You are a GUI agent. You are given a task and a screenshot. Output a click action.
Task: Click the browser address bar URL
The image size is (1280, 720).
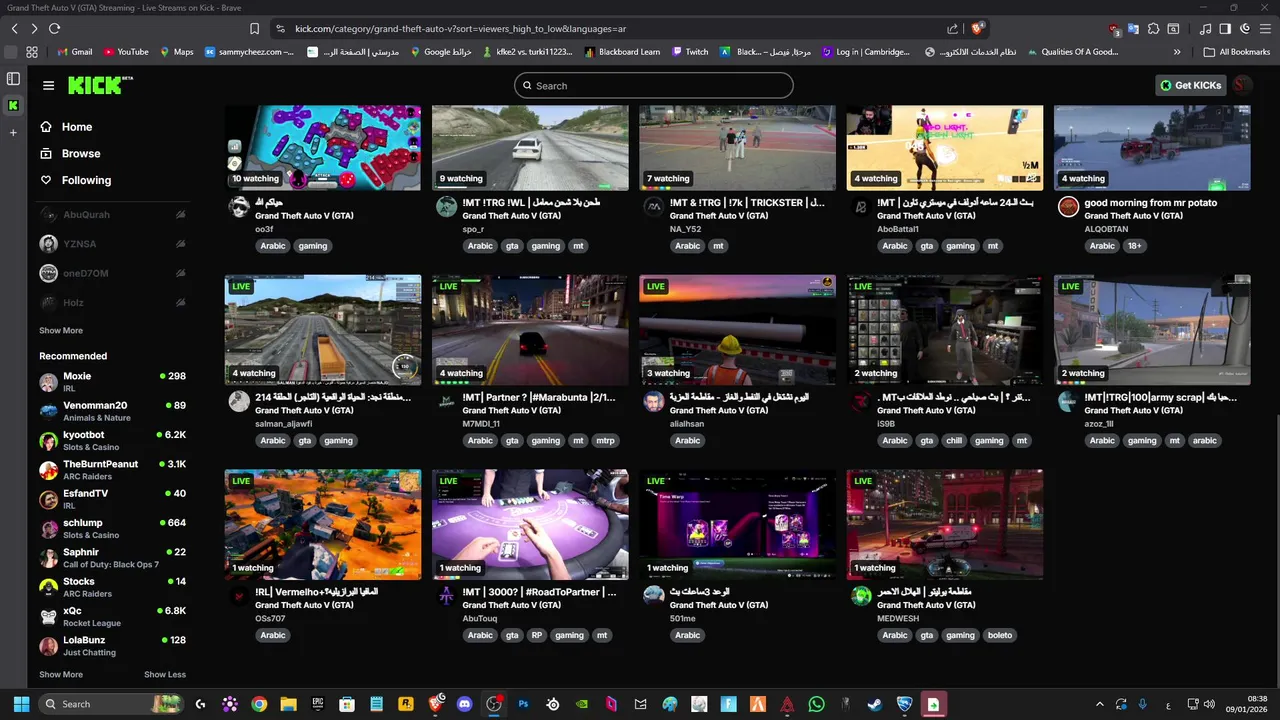click(460, 29)
